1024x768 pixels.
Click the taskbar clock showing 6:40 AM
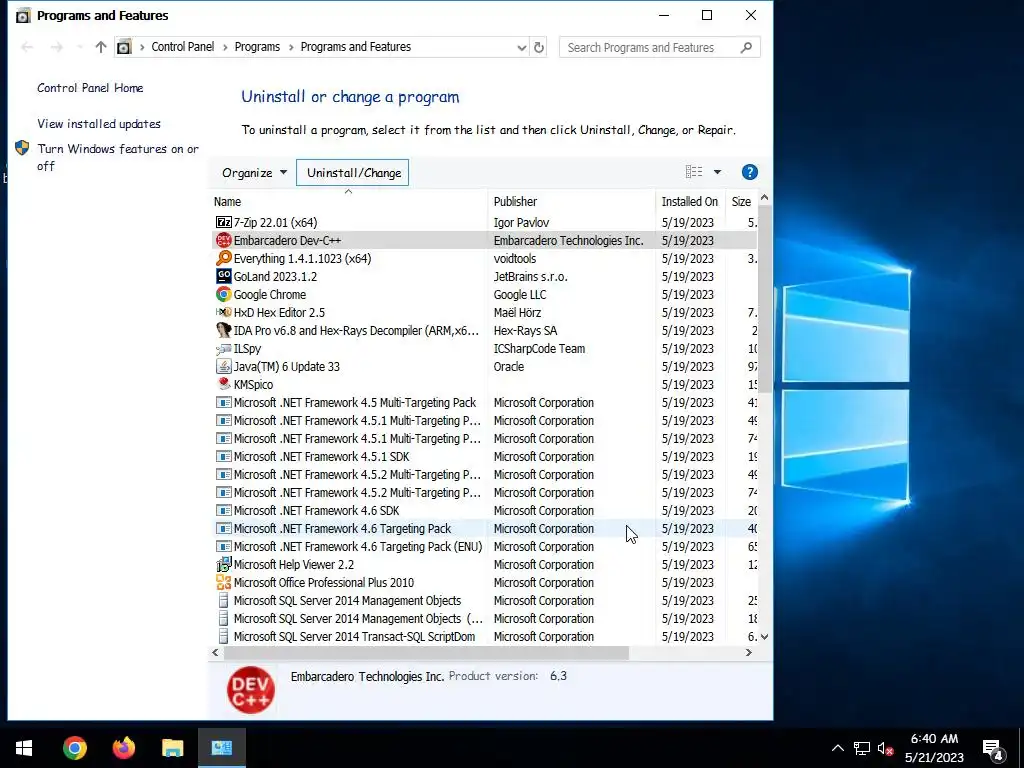pyautogui.click(x=934, y=748)
